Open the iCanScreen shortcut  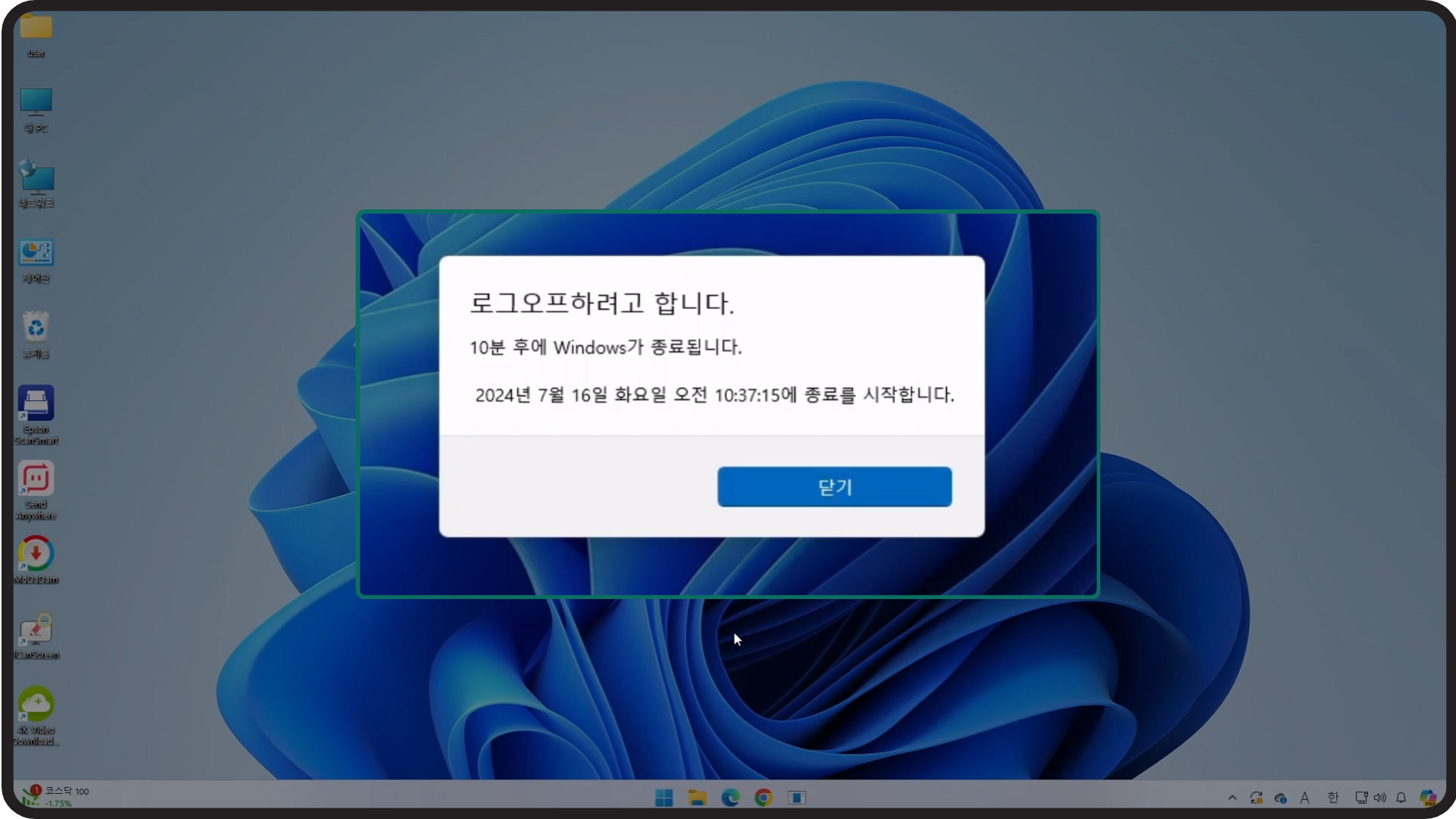coord(36,629)
